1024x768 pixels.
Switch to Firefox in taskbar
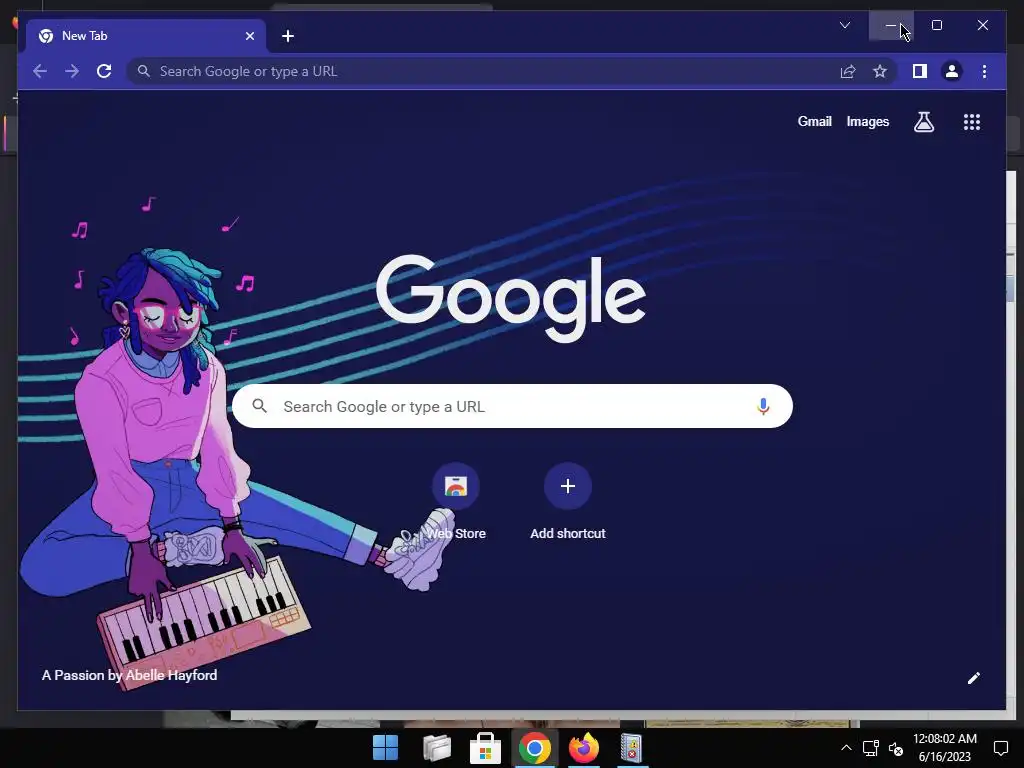click(584, 748)
